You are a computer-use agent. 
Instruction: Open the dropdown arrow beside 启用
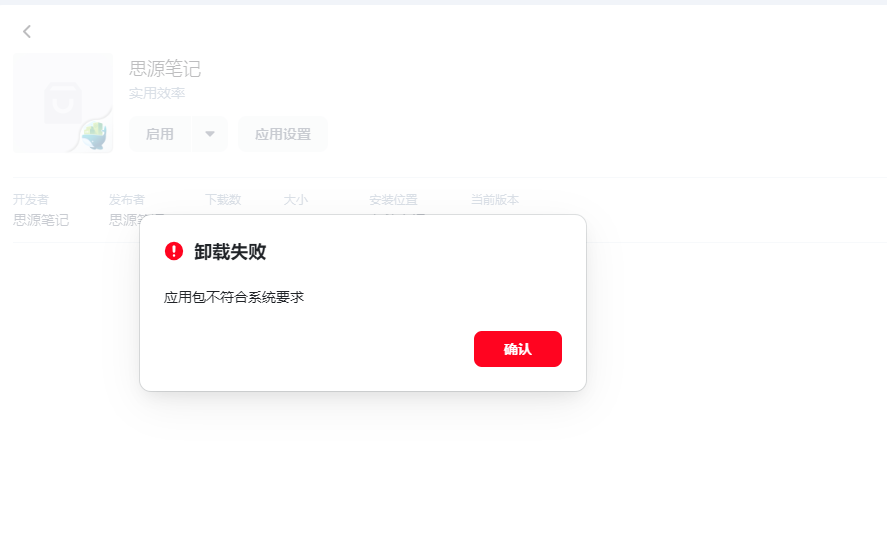[210, 134]
